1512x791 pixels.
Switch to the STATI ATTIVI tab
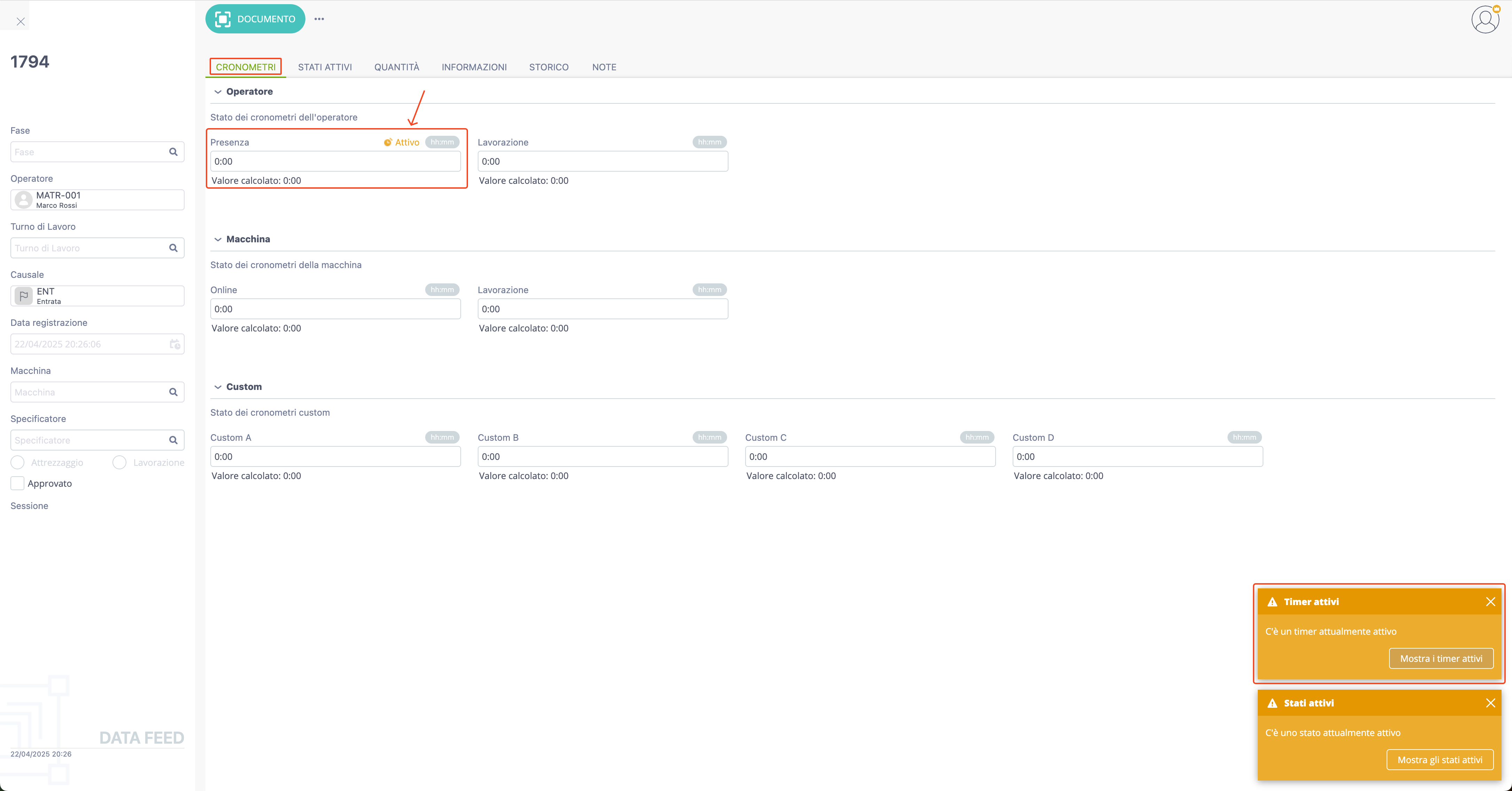[325, 67]
